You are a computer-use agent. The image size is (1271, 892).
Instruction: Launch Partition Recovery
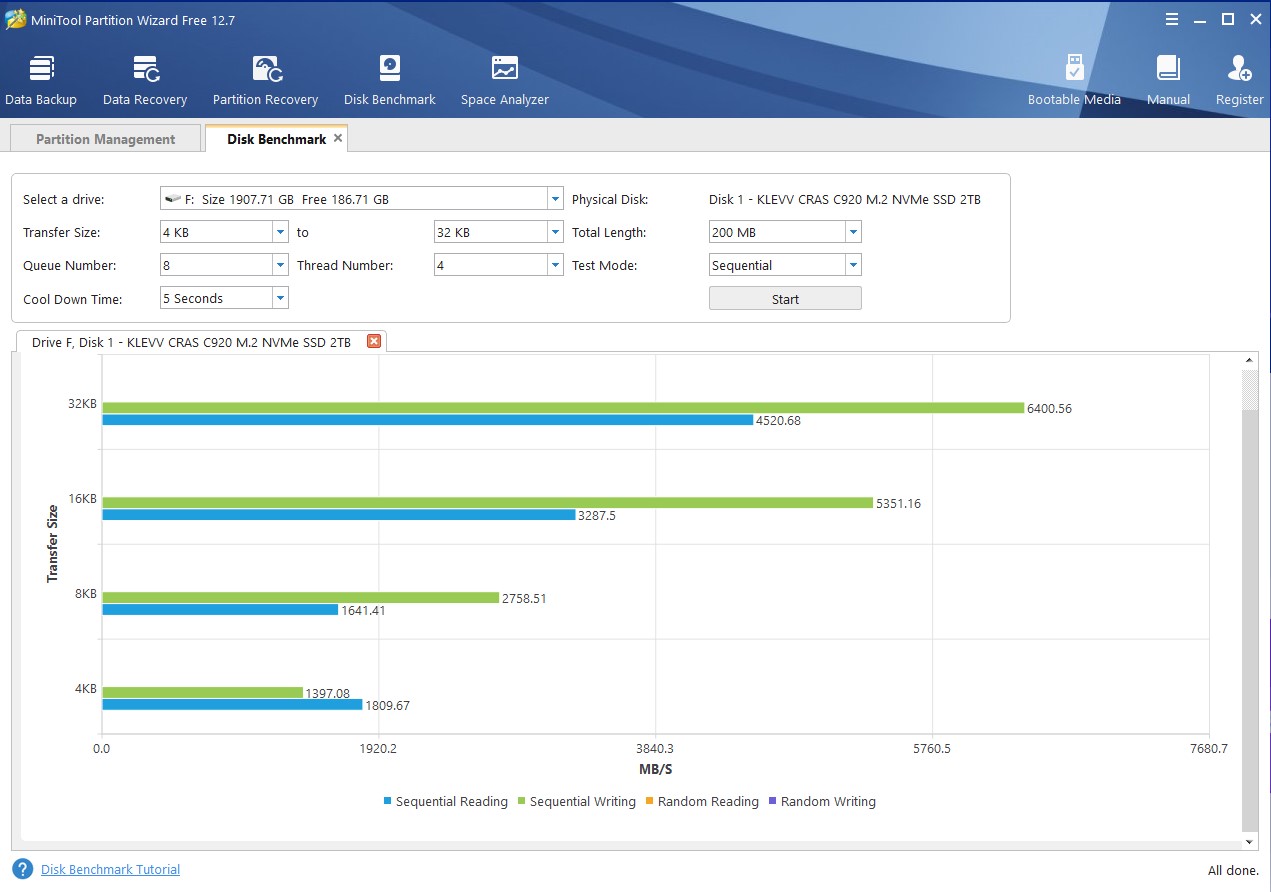click(265, 80)
